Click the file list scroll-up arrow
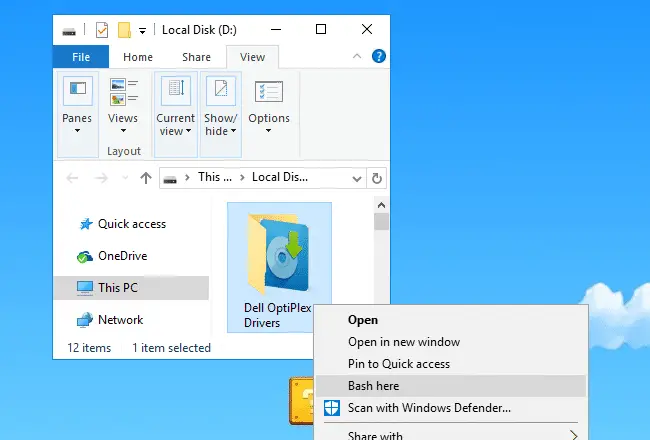The image size is (650, 440). pyautogui.click(x=381, y=205)
